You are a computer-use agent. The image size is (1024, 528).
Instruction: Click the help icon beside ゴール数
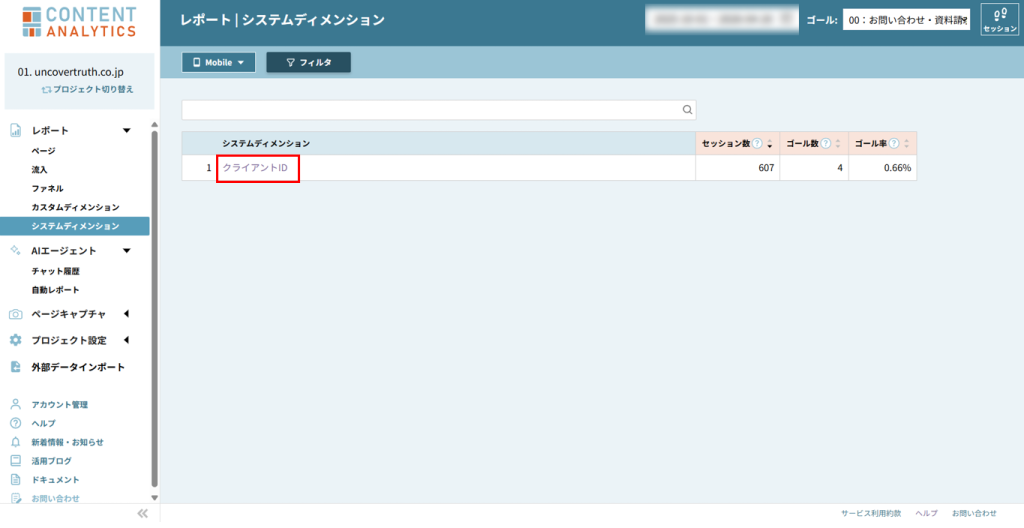coord(826,143)
